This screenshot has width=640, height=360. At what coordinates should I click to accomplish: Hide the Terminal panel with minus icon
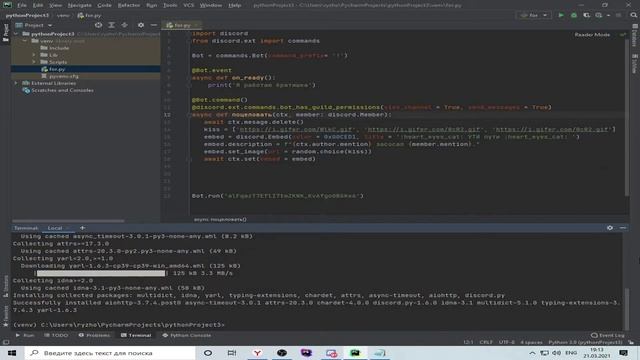pyautogui.click(x=623, y=228)
